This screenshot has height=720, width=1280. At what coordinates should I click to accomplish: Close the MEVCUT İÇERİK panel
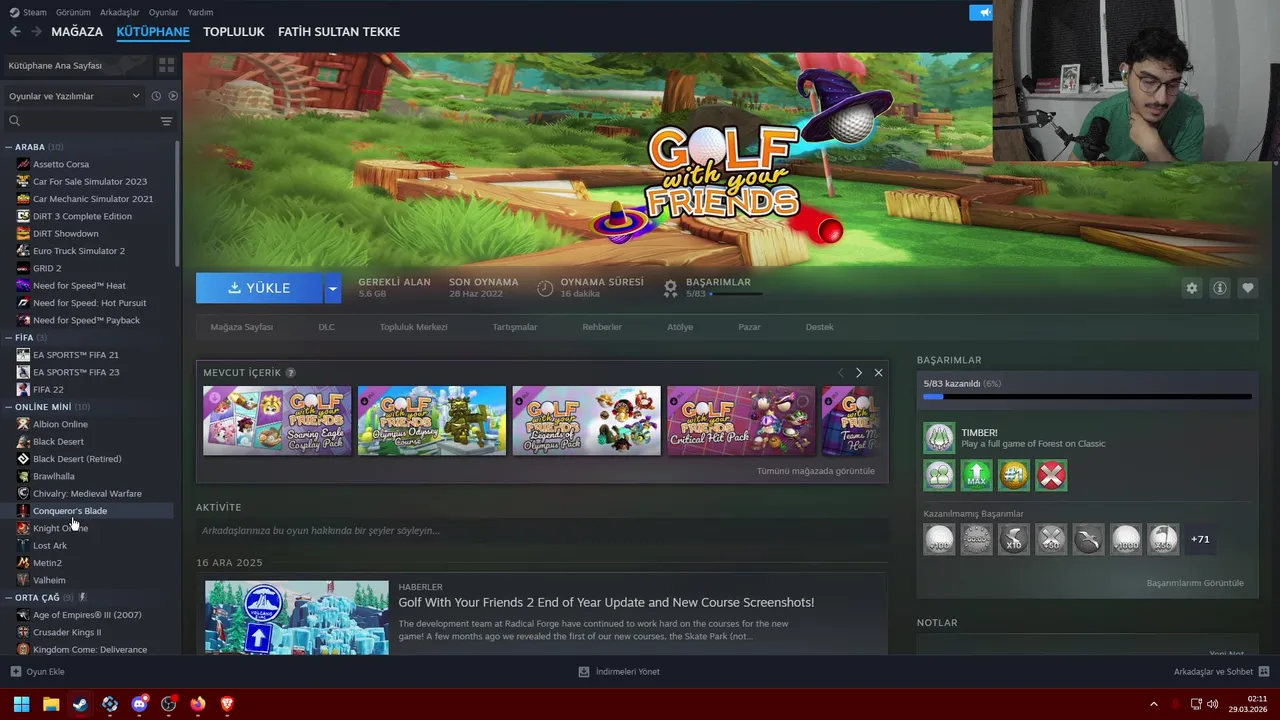(878, 373)
